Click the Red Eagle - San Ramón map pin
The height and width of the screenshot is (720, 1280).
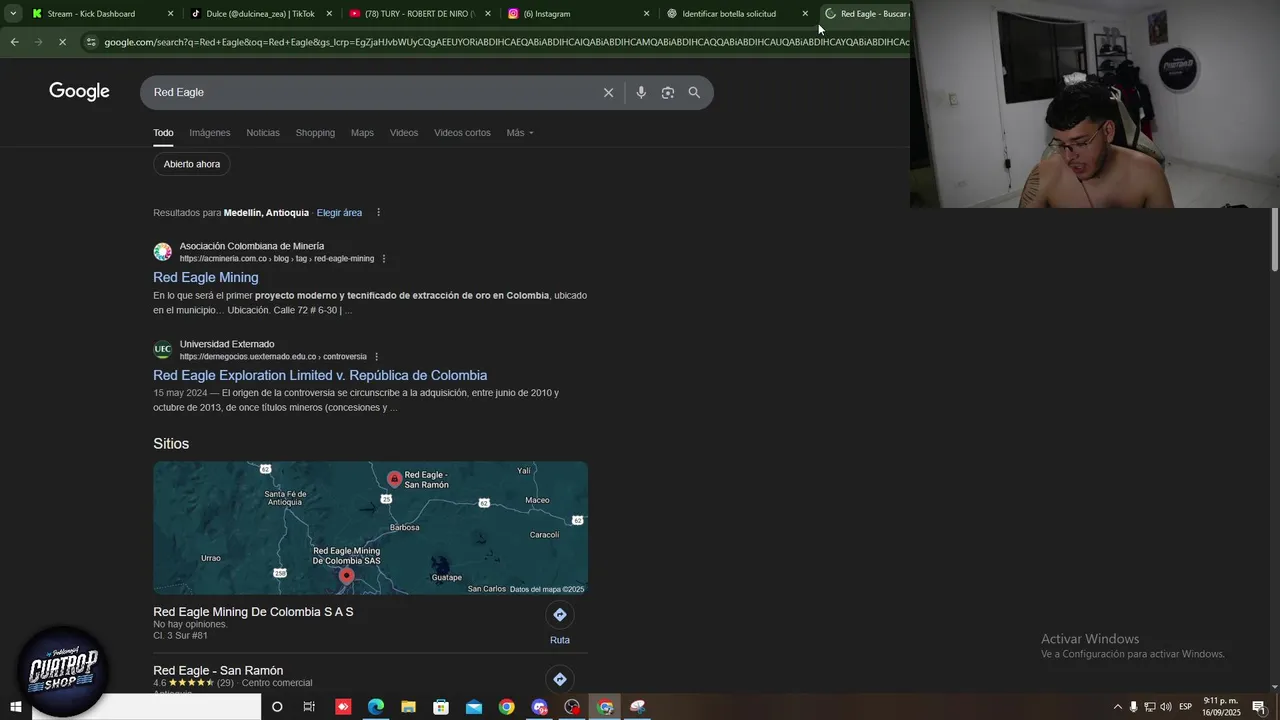click(395, 479)
